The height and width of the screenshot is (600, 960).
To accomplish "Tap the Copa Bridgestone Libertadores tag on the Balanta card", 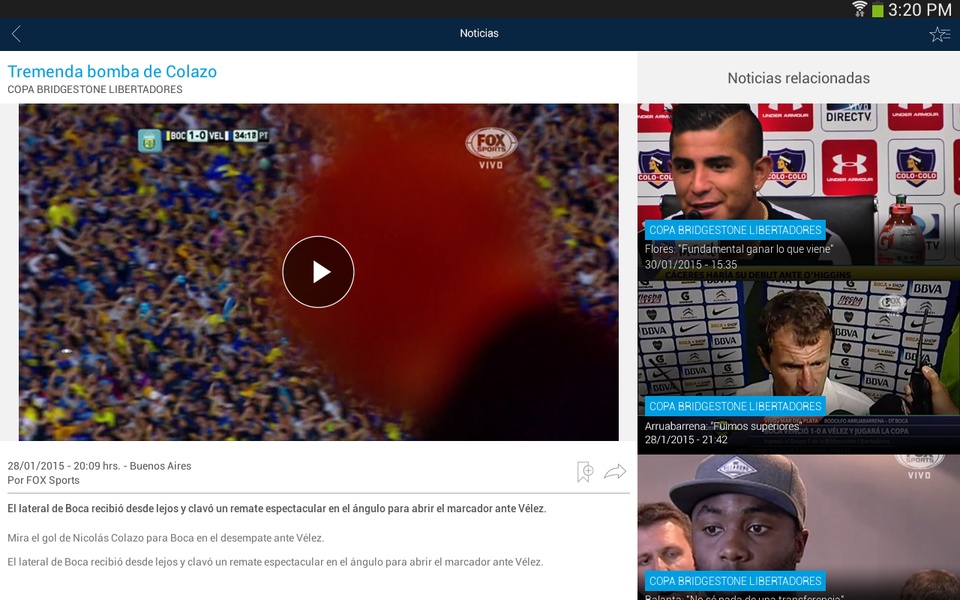I will [735, 581].
